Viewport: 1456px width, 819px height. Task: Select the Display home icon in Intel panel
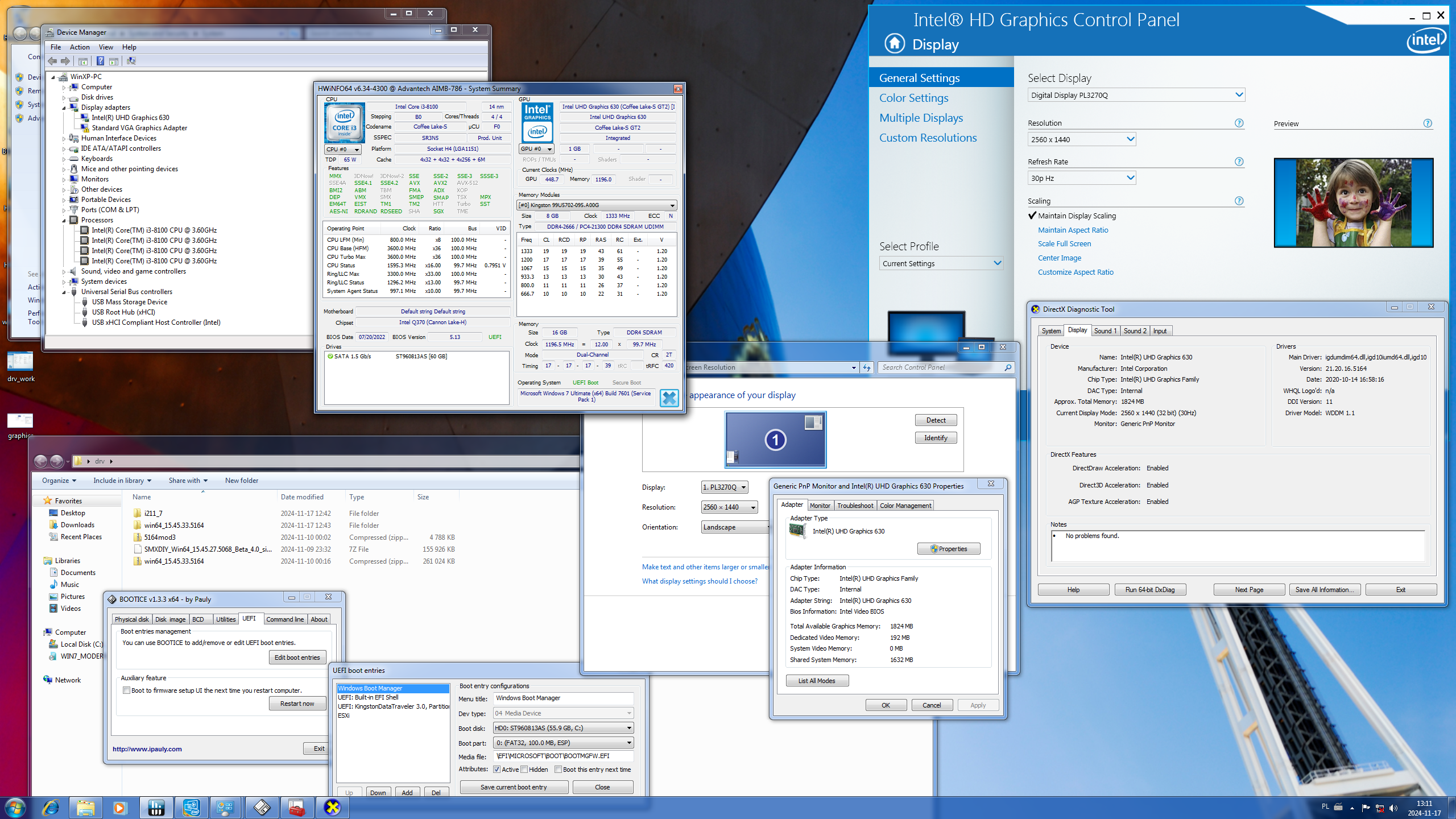(x=894, y=44)
